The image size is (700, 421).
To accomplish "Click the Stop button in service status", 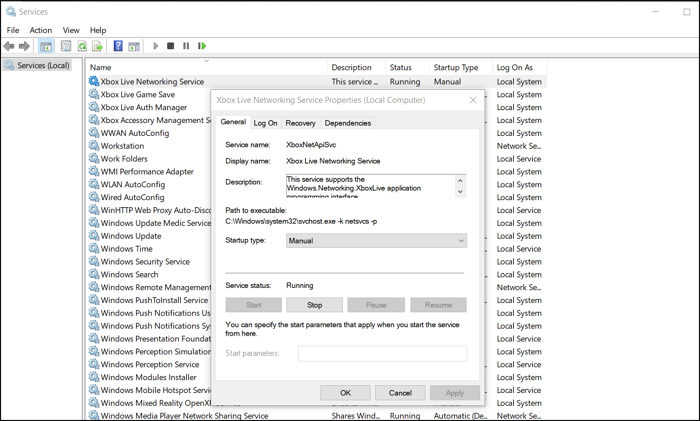I will (314, 305).
